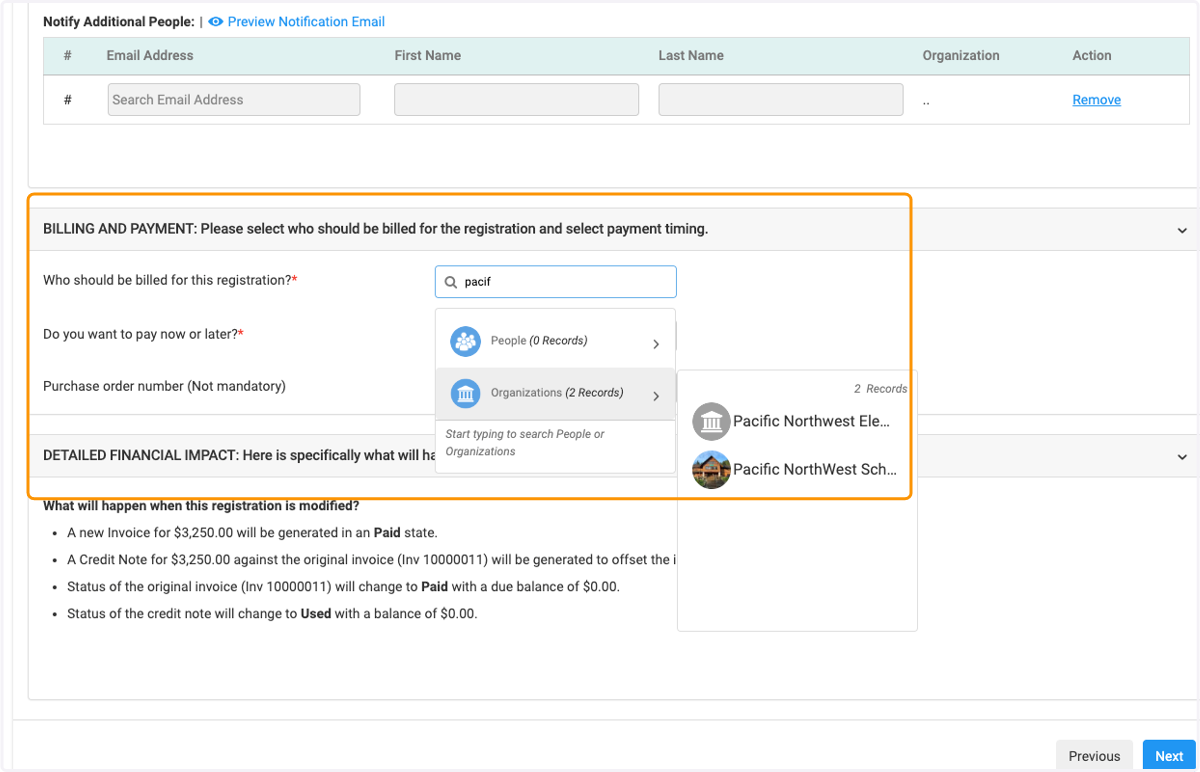Click the First Name column header
Screen dimensions: 1200x772
coord(428,56)
